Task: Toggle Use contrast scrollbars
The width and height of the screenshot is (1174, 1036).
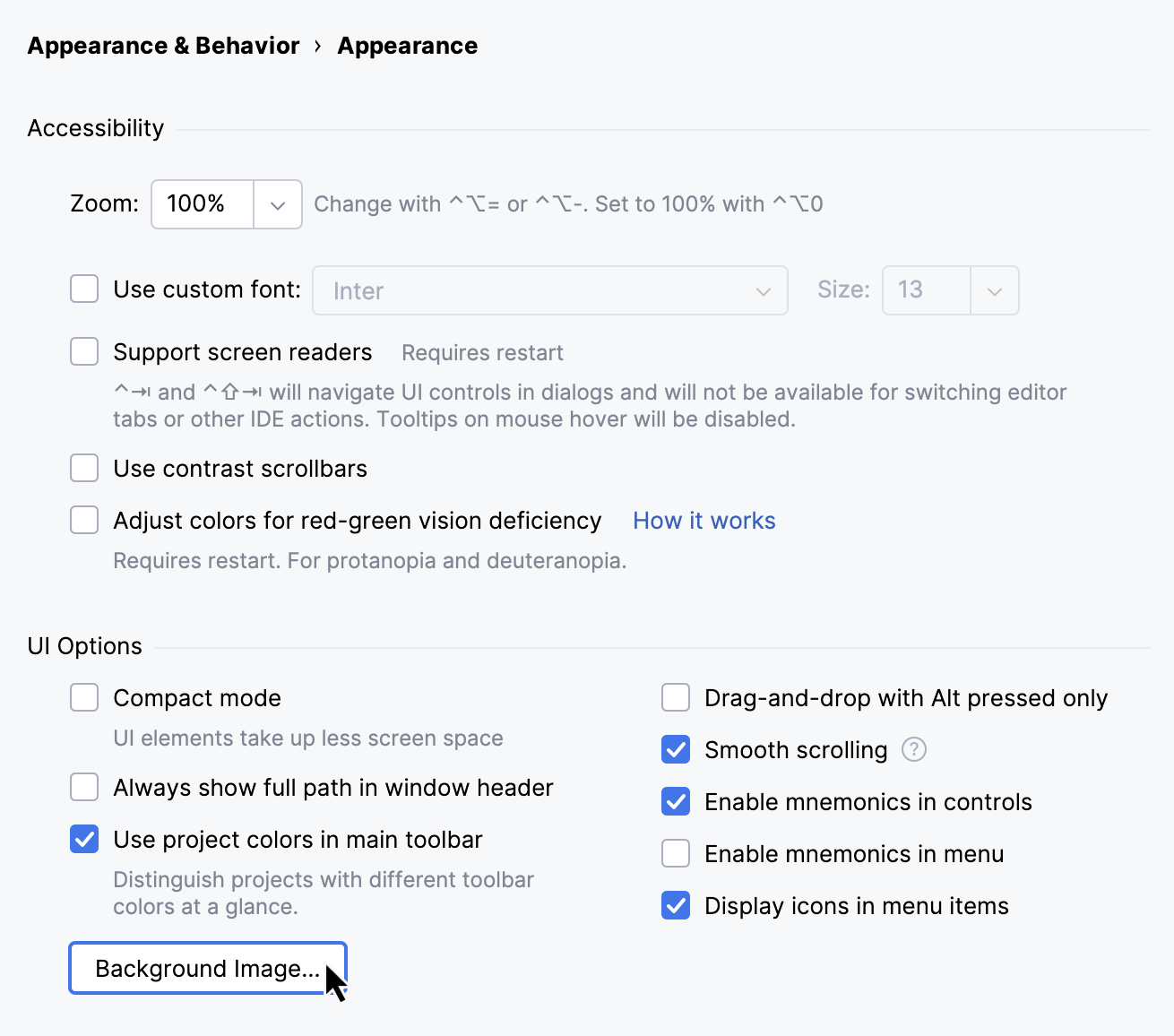Action: point(83,468)
